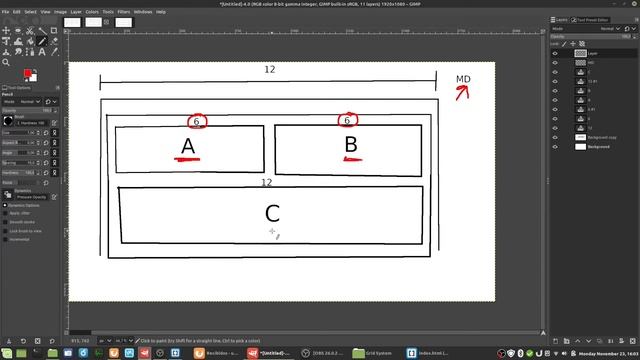Switch to index.html window in taskbar

(428, 353)
